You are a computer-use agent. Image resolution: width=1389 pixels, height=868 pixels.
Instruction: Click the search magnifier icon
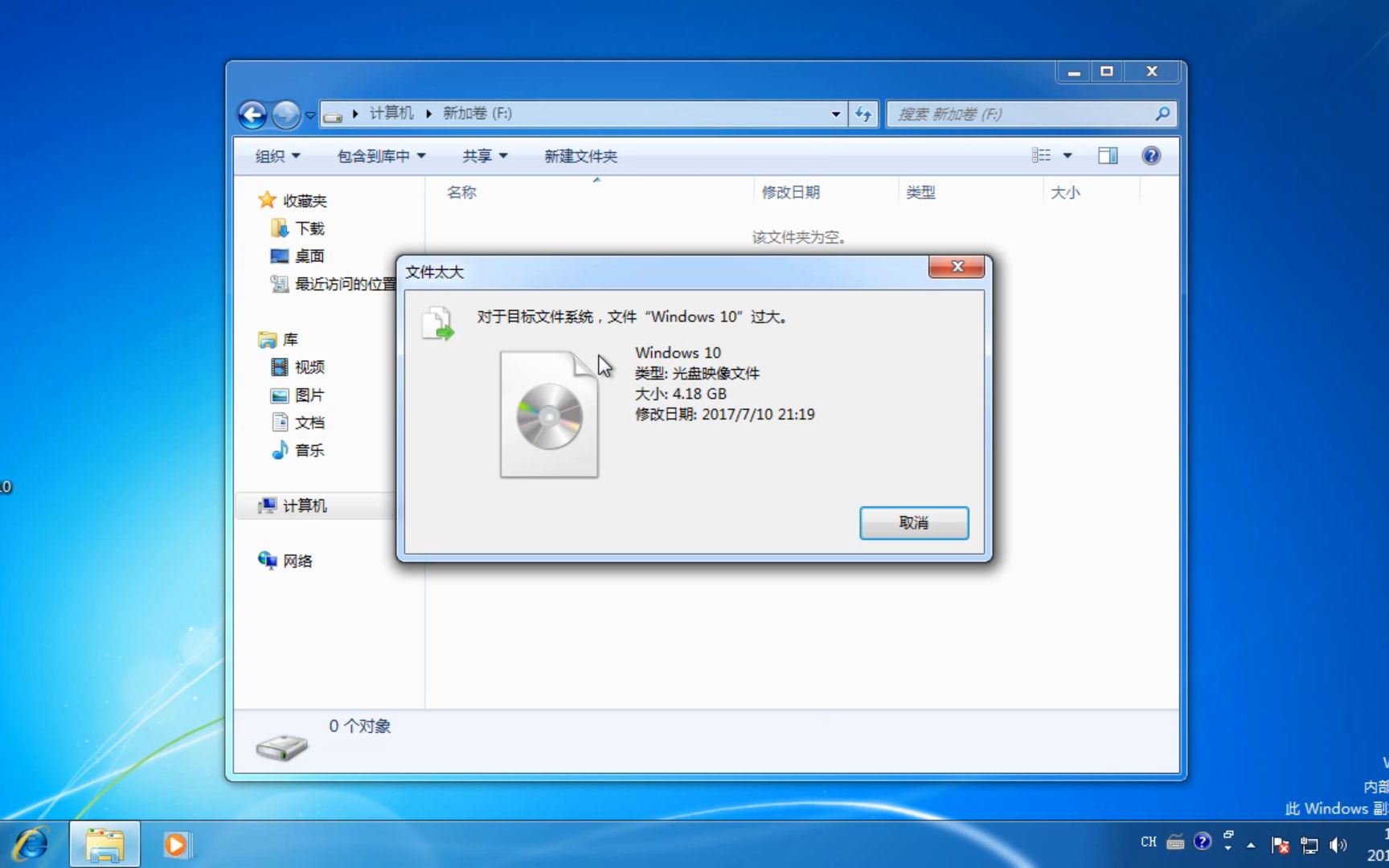[x=1162, y=114]
